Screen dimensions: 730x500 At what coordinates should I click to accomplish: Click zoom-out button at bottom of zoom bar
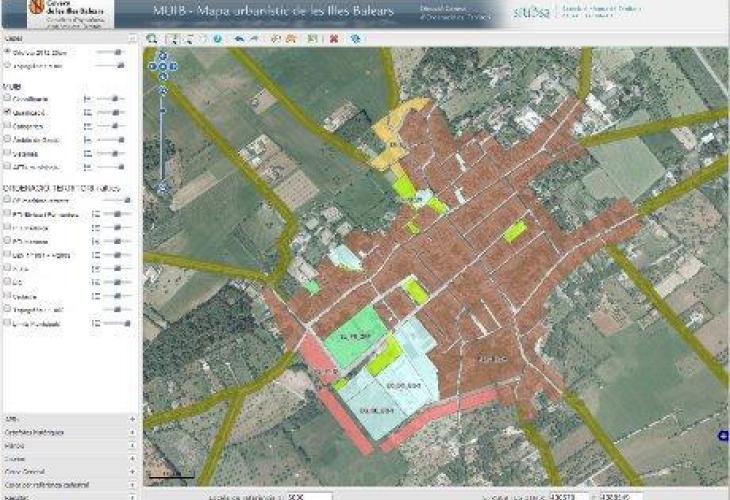point(162,187)
